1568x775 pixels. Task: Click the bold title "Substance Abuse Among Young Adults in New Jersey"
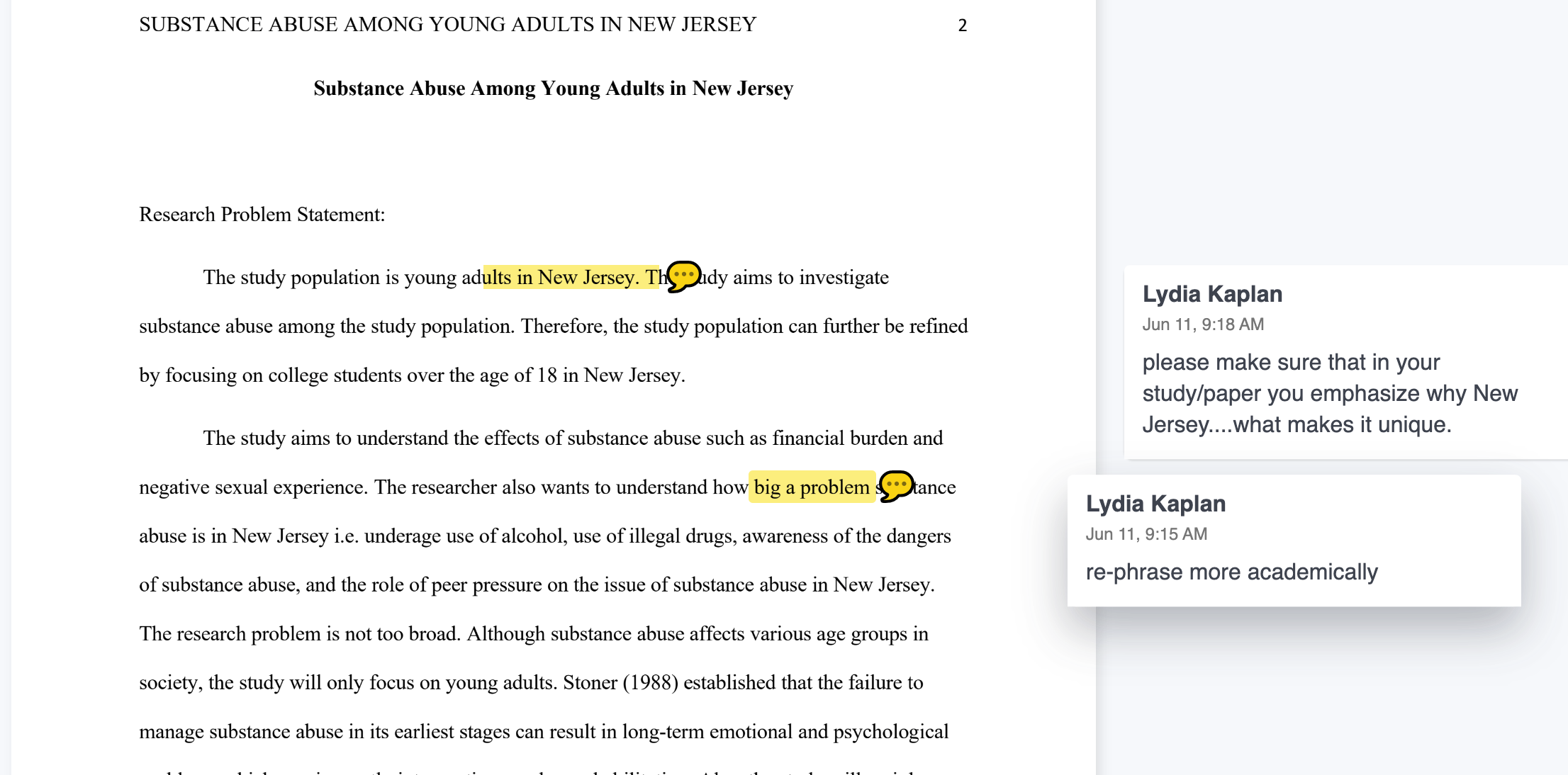[x=553, y=89]
